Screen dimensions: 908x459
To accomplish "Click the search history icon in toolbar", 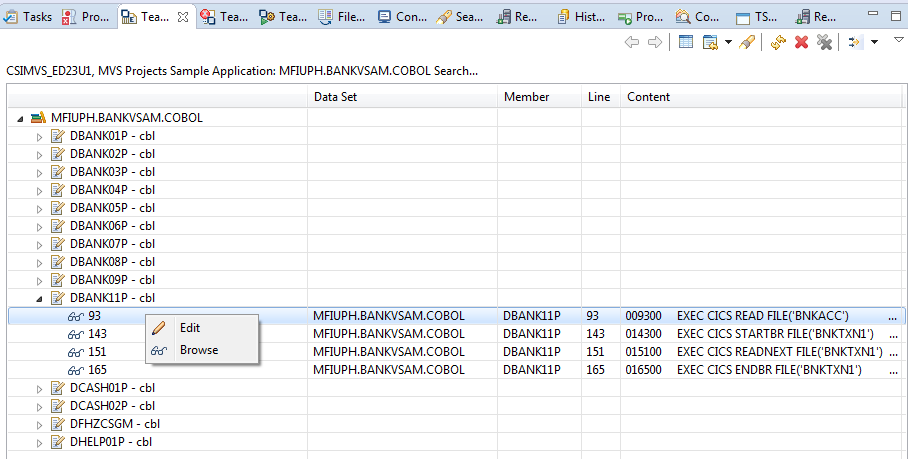I will 710,42.
